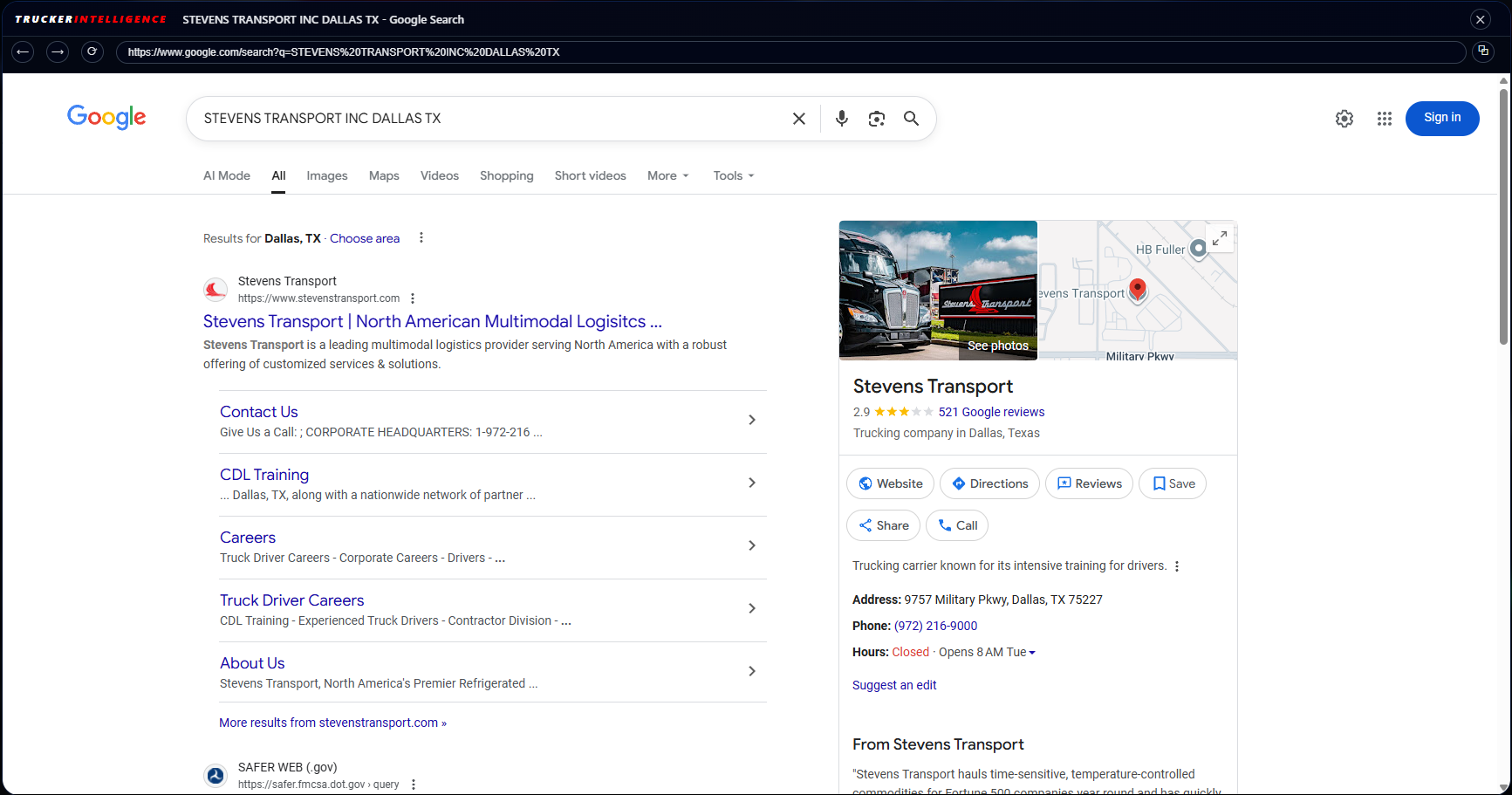
Task: View photos via the See photos thumbnail
Action: [x=997, y=345]
